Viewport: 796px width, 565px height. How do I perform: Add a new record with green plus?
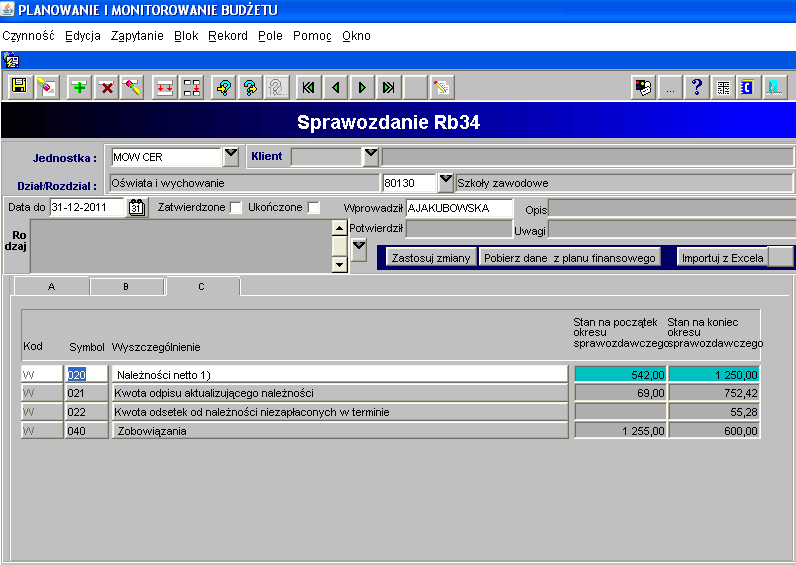point(79,87)
